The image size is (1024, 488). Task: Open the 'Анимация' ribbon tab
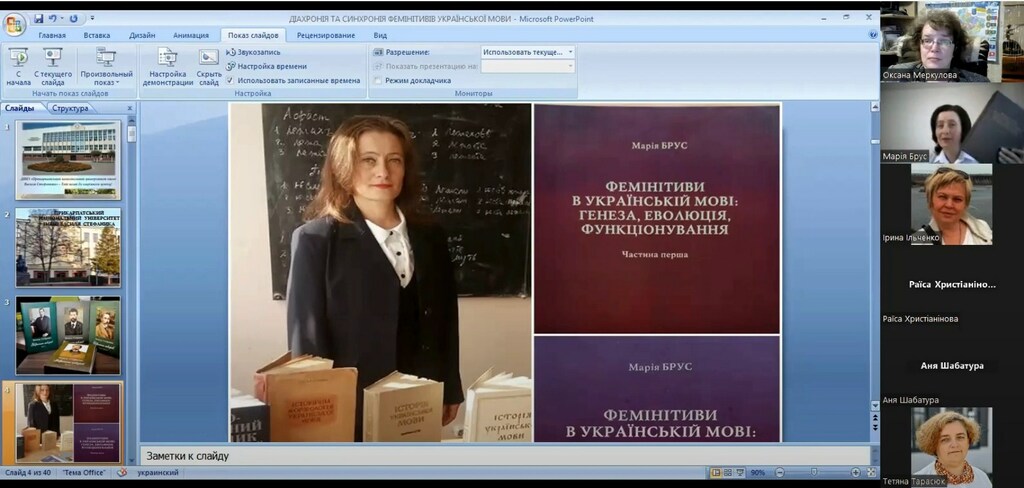click(x=191, y=35)
